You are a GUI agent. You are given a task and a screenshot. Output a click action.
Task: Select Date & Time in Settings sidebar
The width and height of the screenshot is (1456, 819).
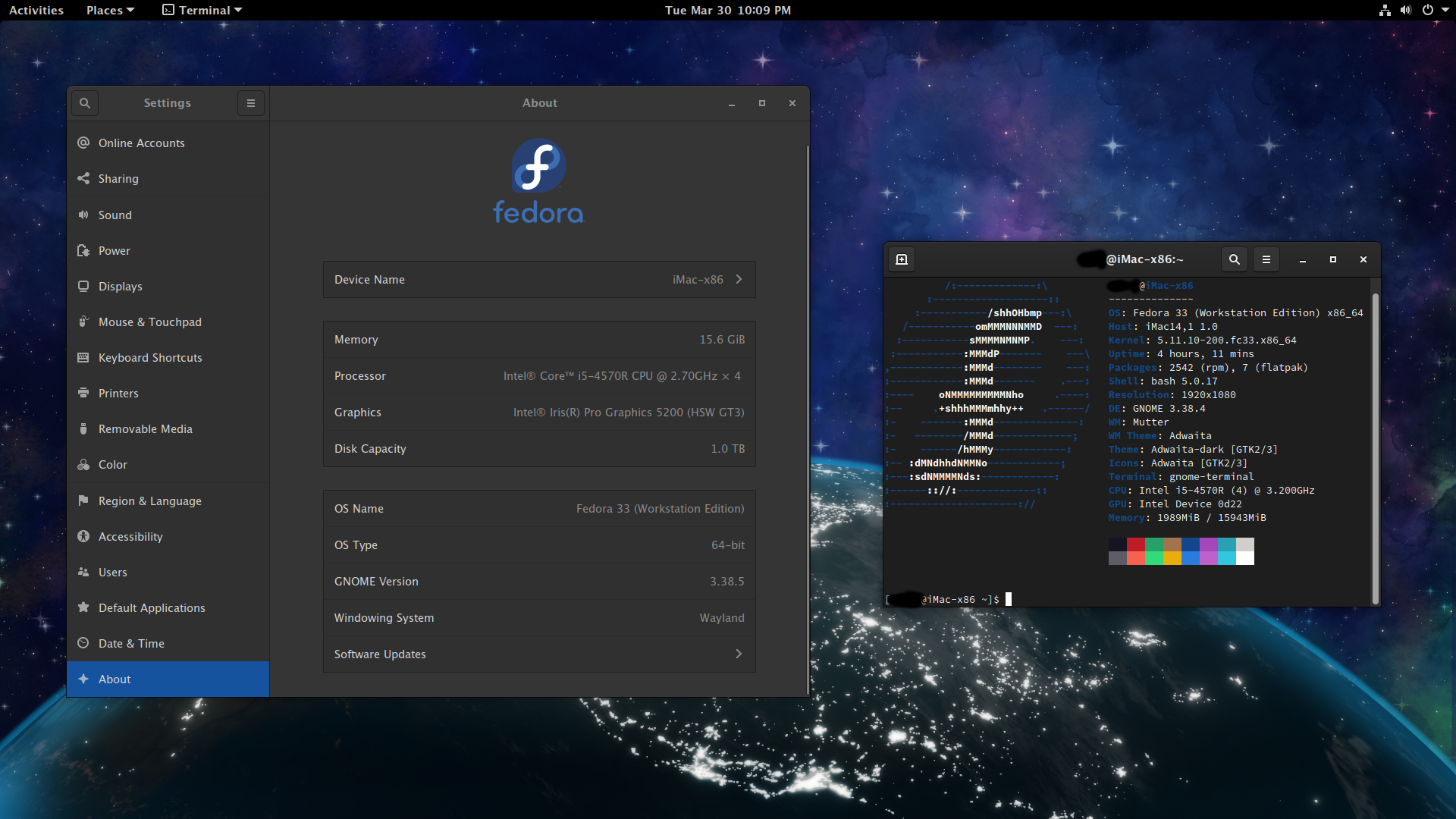168,643
